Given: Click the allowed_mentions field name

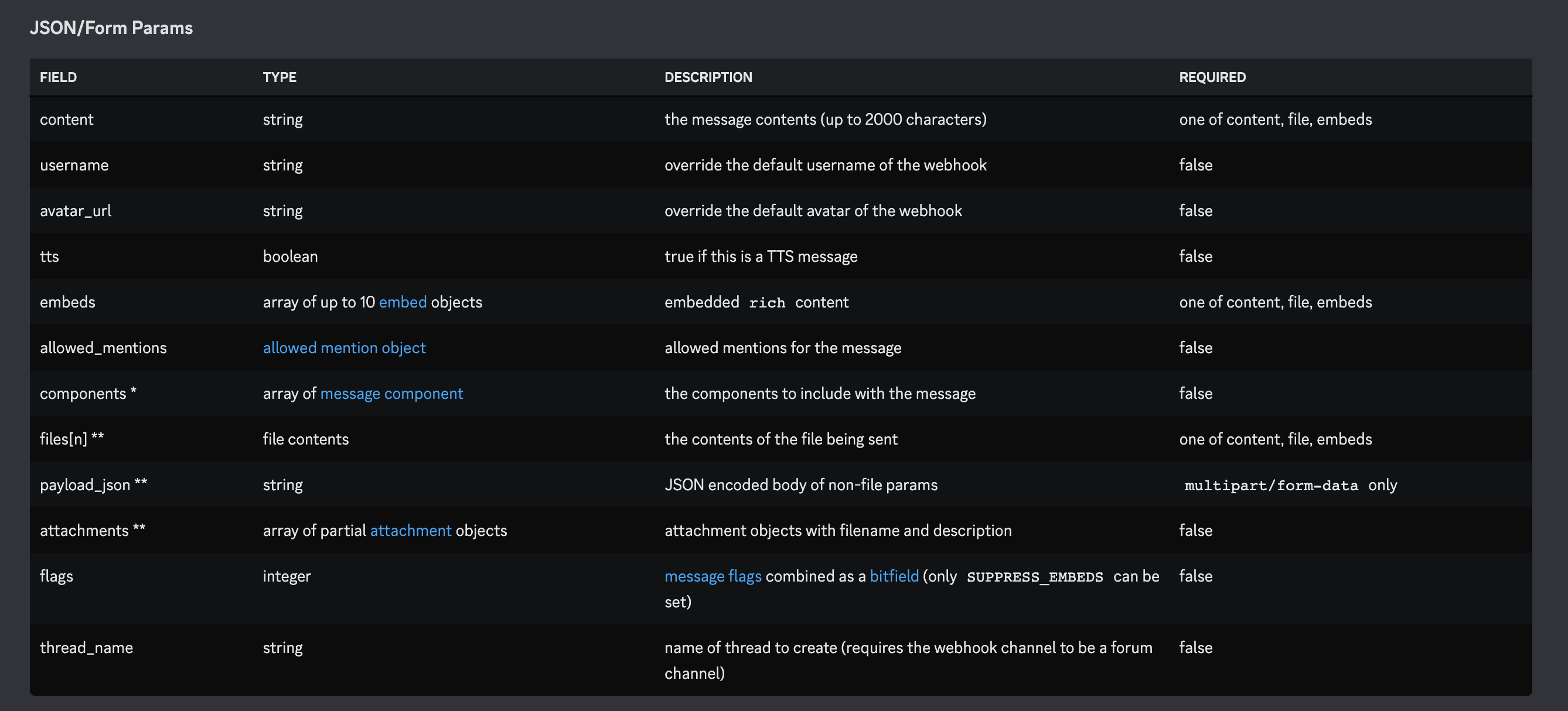Looking at the screenshot, I should (x=103, y=348).
